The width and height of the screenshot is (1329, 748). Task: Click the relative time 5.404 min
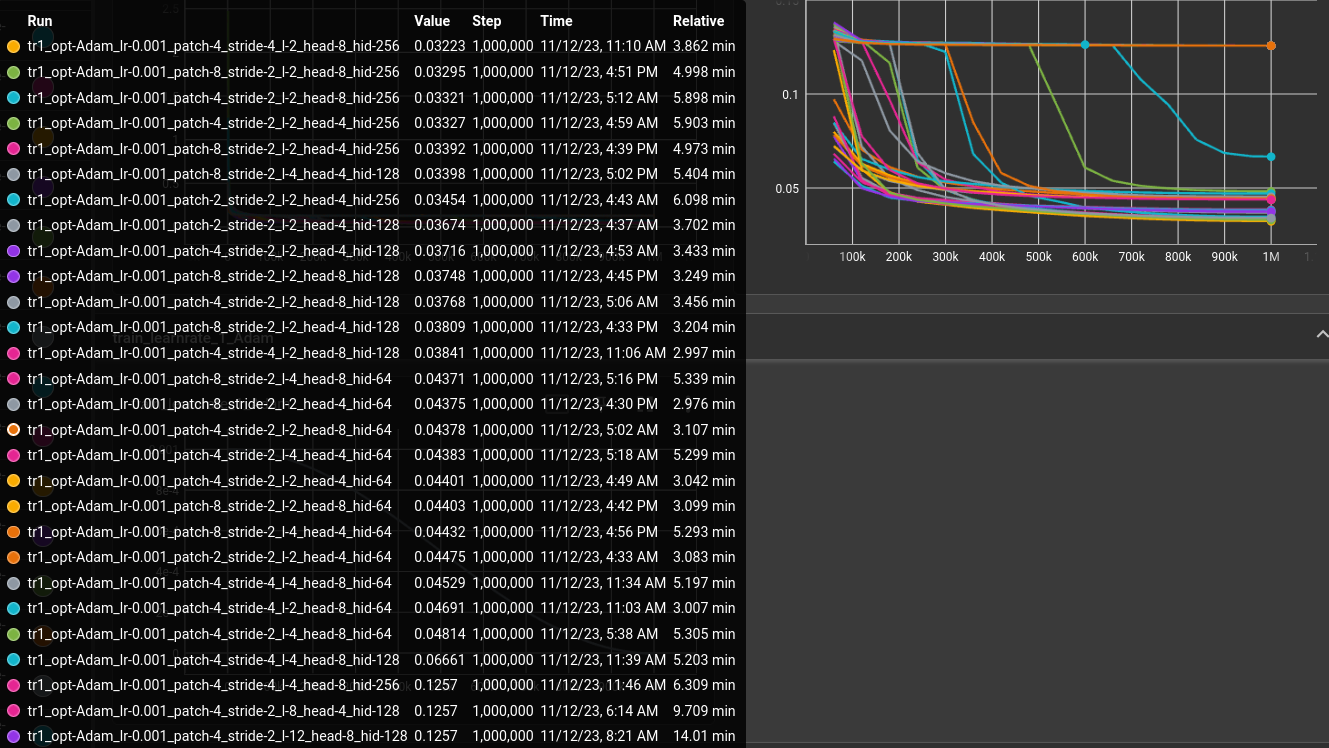704,174
